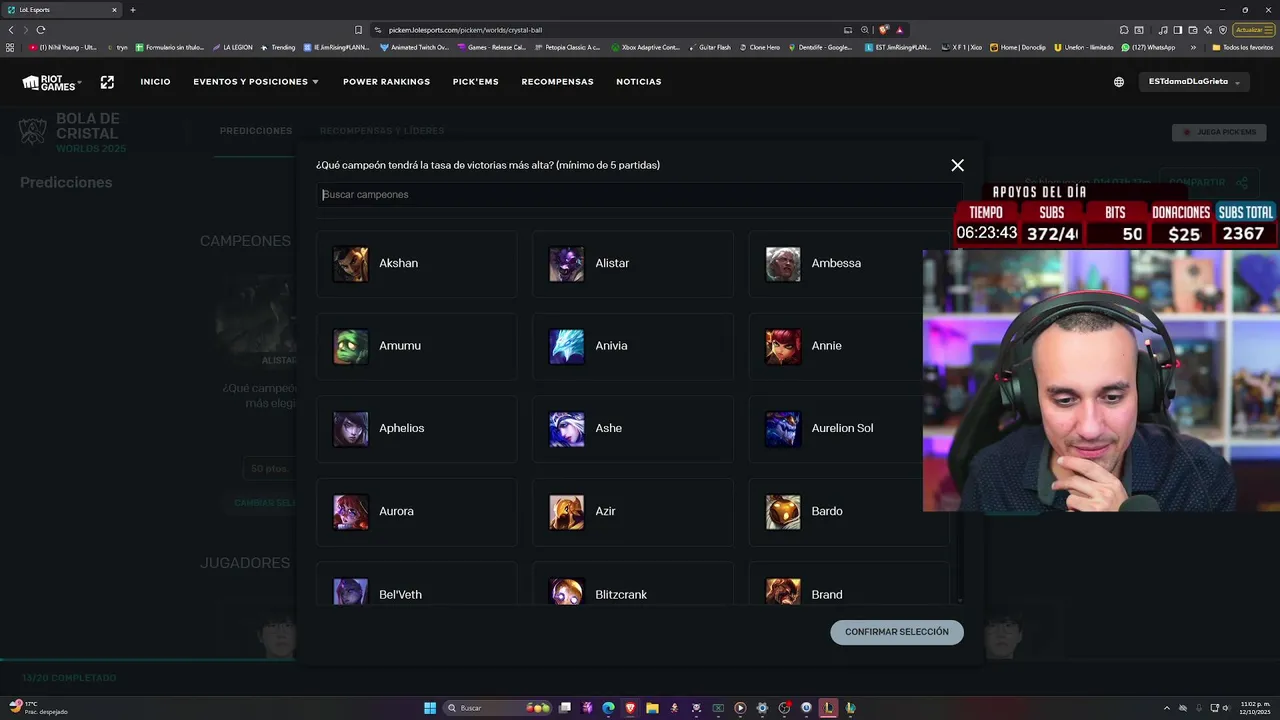1280x720 pixels.
Task: Click the LoL Esports cross-arrows logo
Action: [107, 82]
